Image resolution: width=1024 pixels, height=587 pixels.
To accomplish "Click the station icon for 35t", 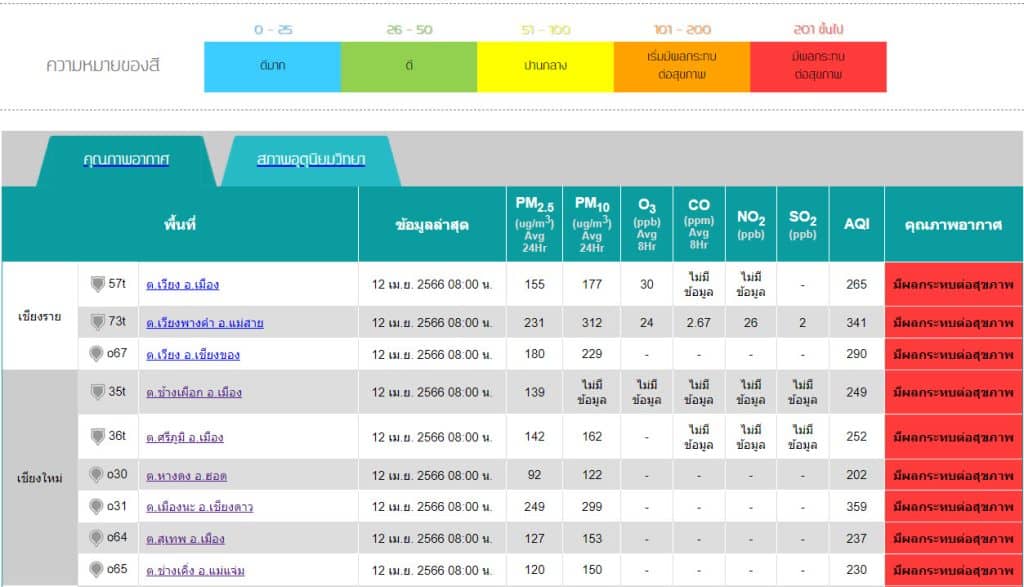I will pos(97,392).
